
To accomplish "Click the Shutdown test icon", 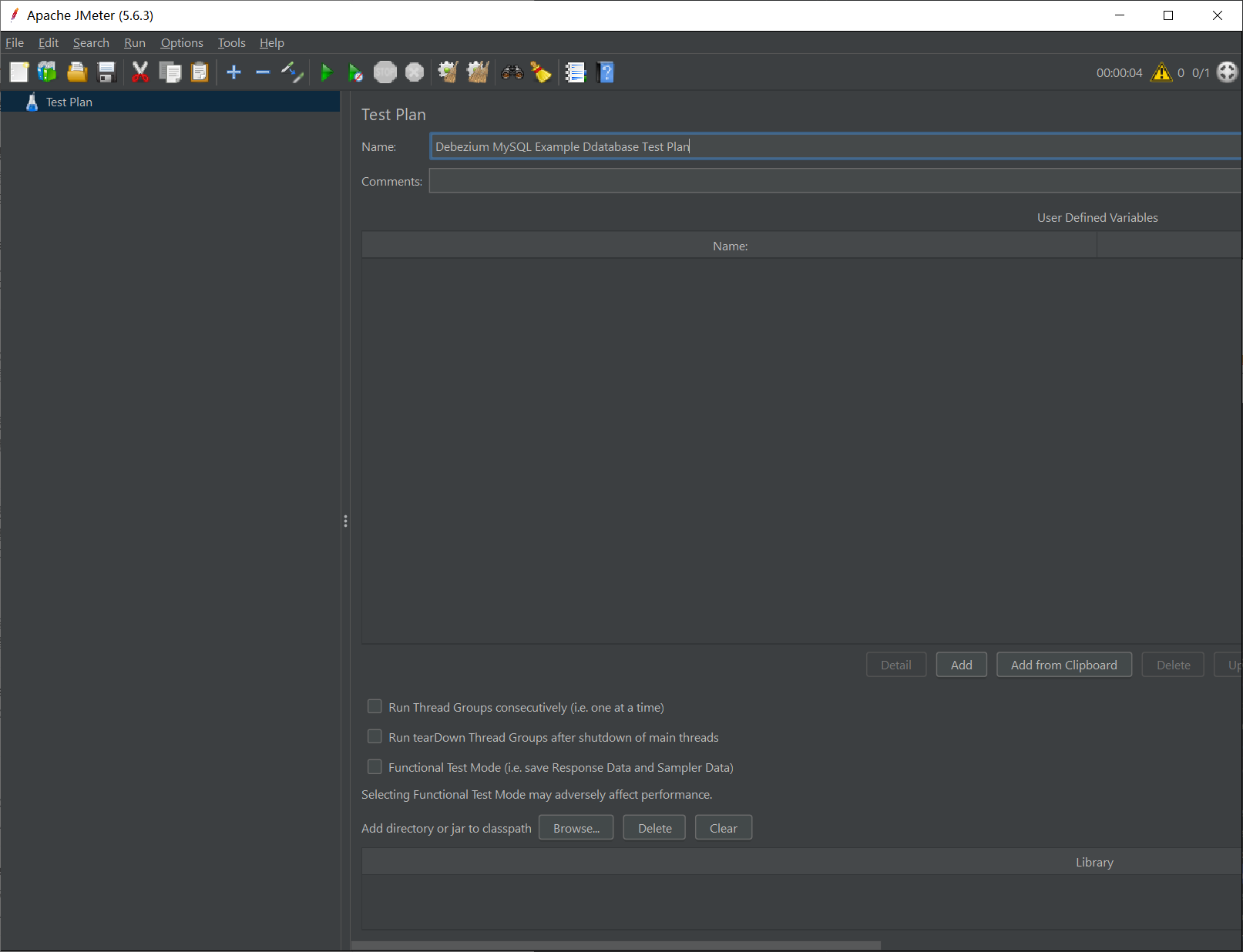I will pyautogui.click(x=415, y=72).
